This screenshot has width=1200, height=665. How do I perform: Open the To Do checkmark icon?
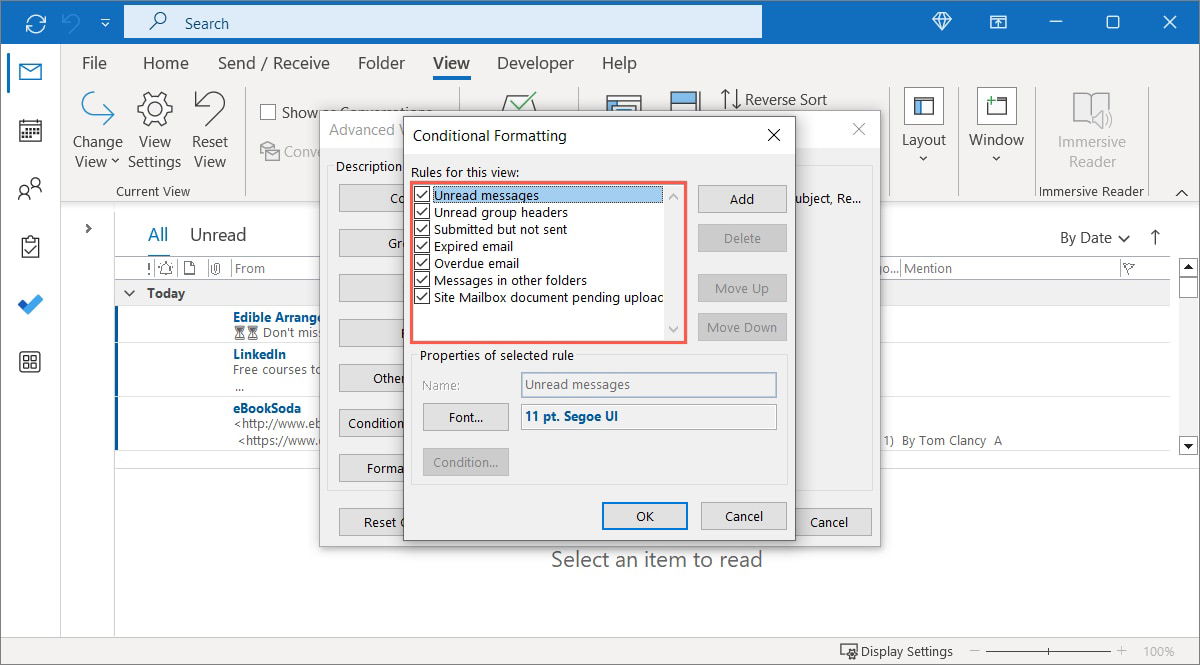tap(30, 305)
